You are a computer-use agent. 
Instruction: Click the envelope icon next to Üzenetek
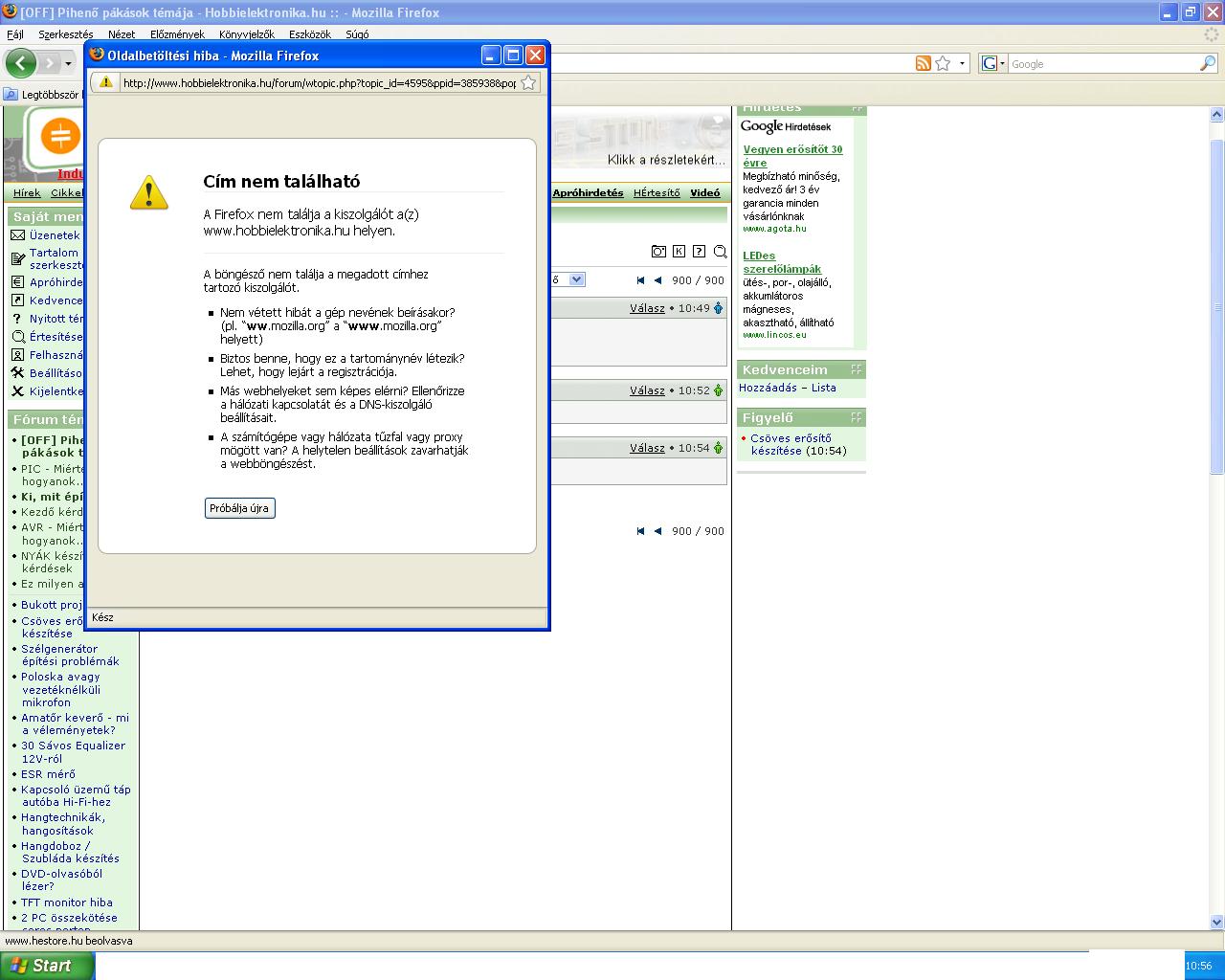pyautogui.click(x=17, y=235)
